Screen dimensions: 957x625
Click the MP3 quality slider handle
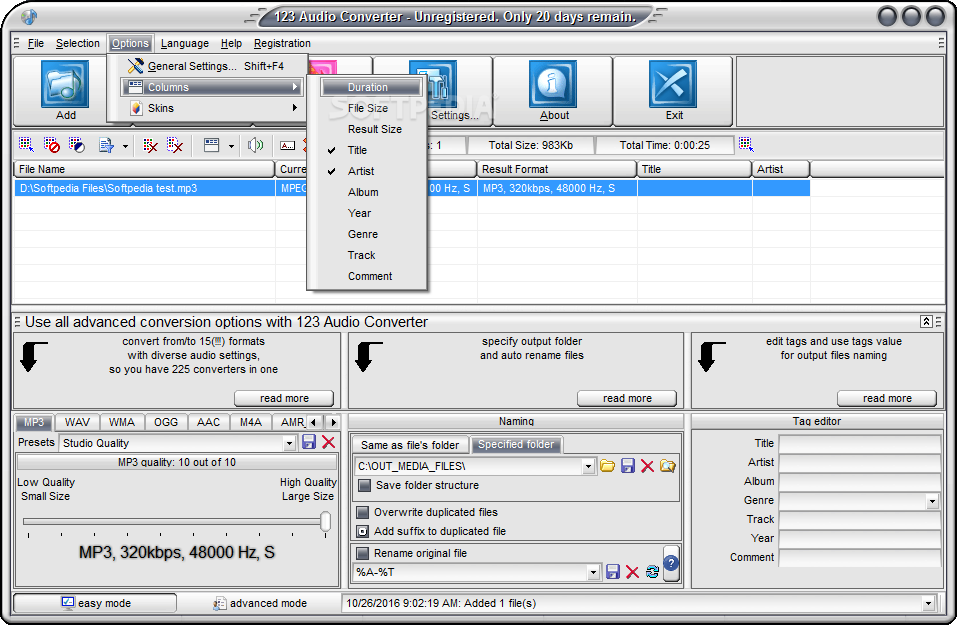tap(325, 521)
